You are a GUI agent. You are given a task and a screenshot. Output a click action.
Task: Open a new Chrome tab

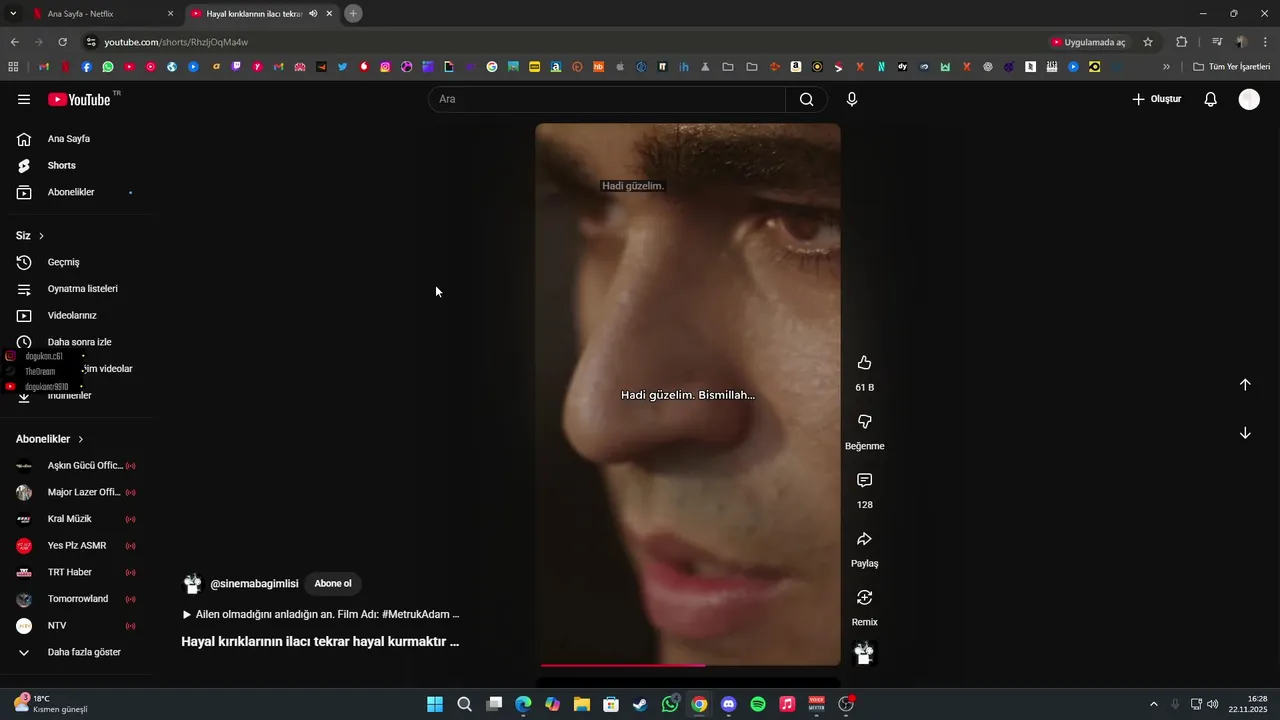(x=353, y=14)
